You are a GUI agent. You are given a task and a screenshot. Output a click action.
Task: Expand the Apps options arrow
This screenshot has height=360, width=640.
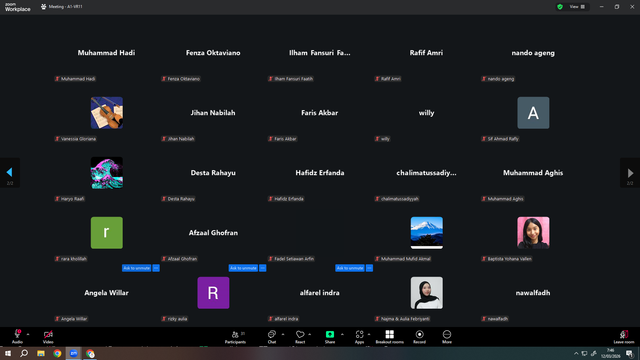[369, 334]
